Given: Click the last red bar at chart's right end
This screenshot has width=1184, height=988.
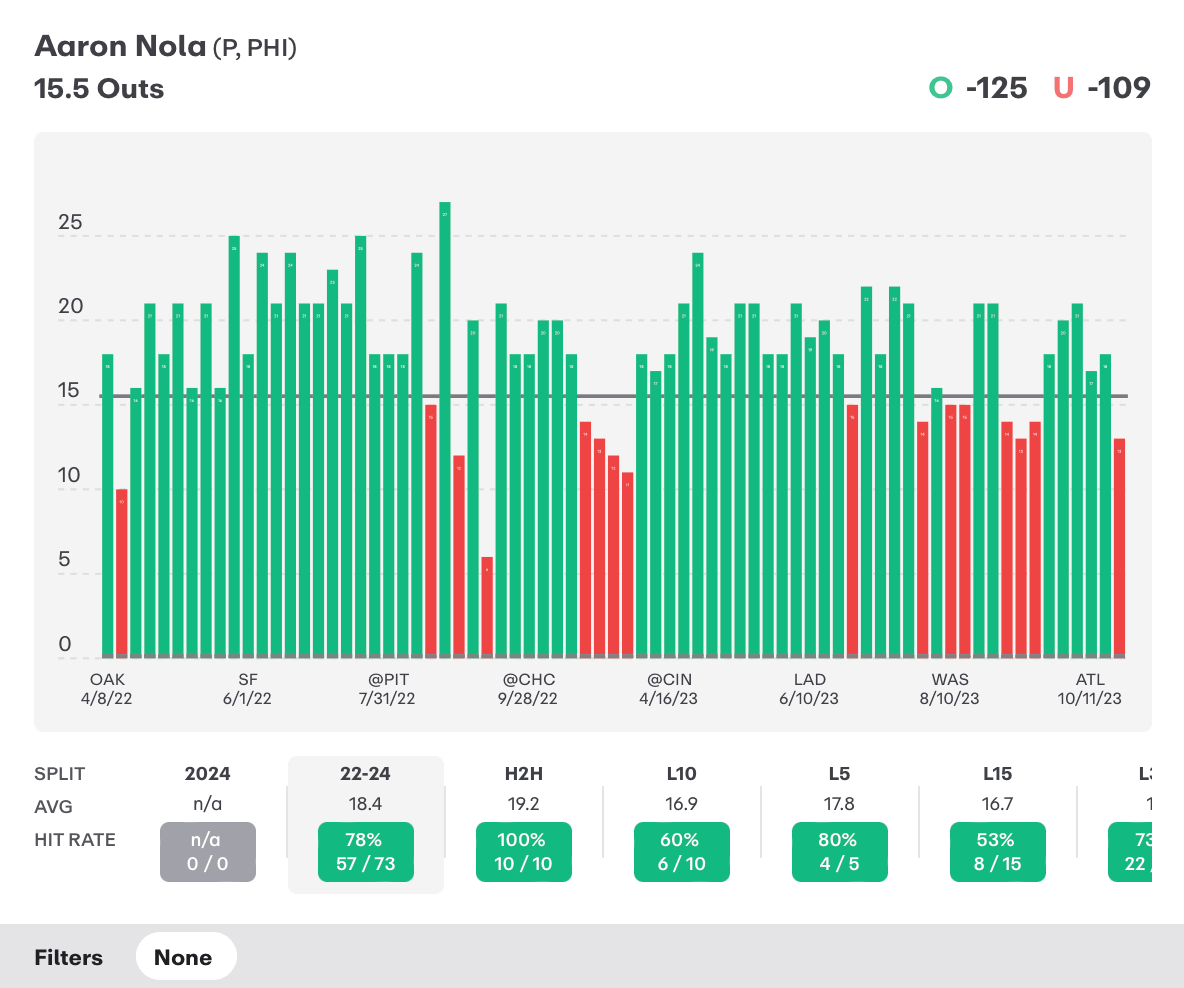Looking at the screenshot, I should [x=1120, y=548].
